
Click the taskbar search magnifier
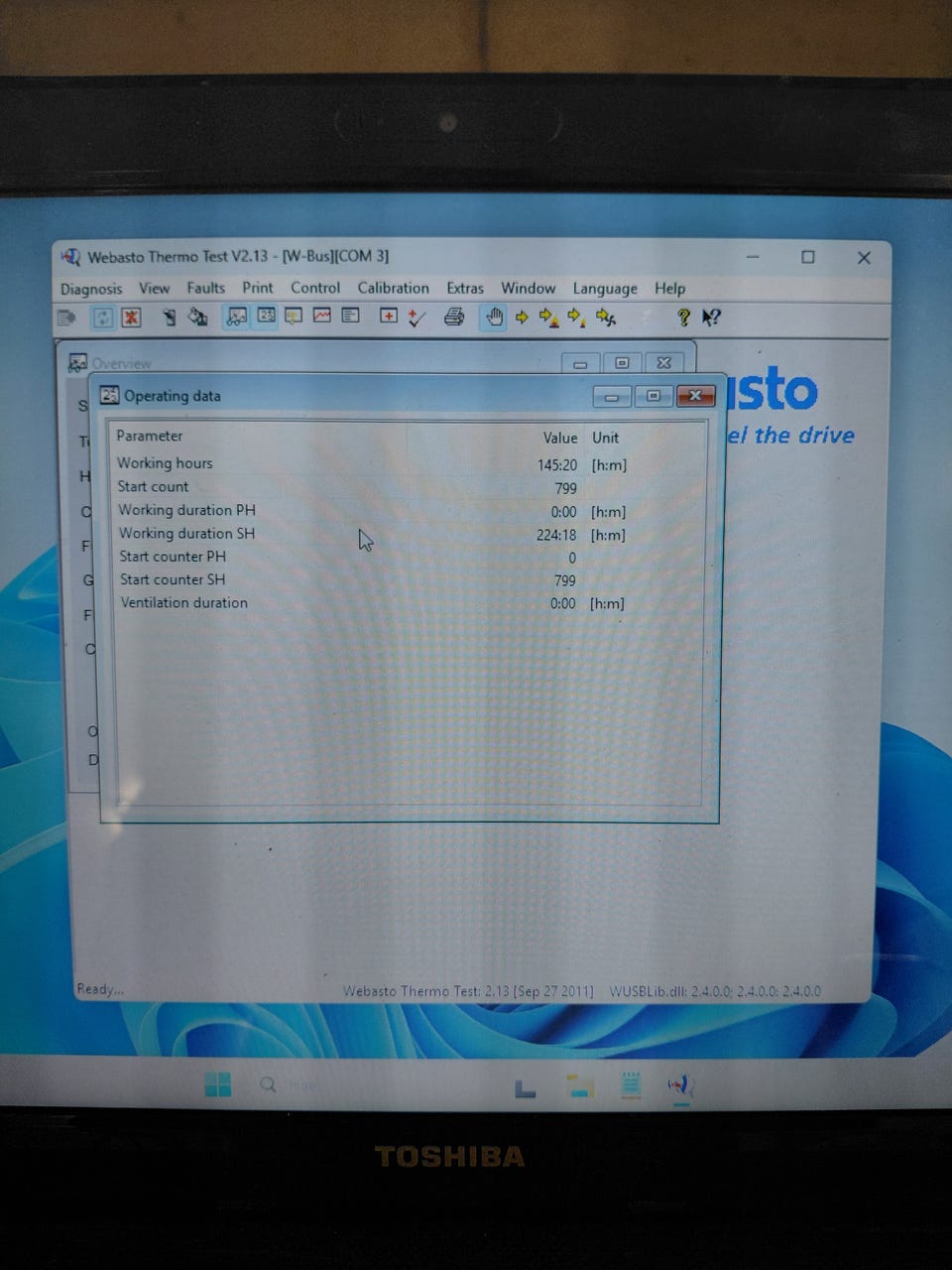(268, 1084)
